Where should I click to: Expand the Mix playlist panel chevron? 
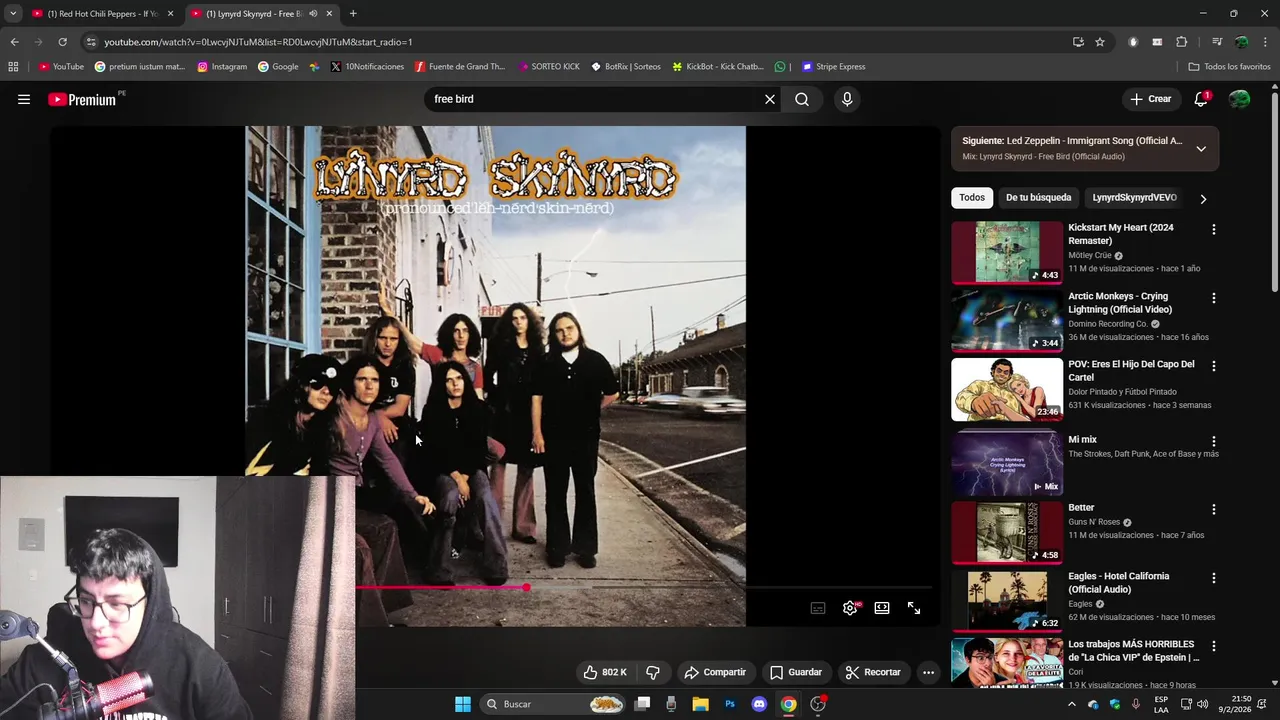[1201, 149]
